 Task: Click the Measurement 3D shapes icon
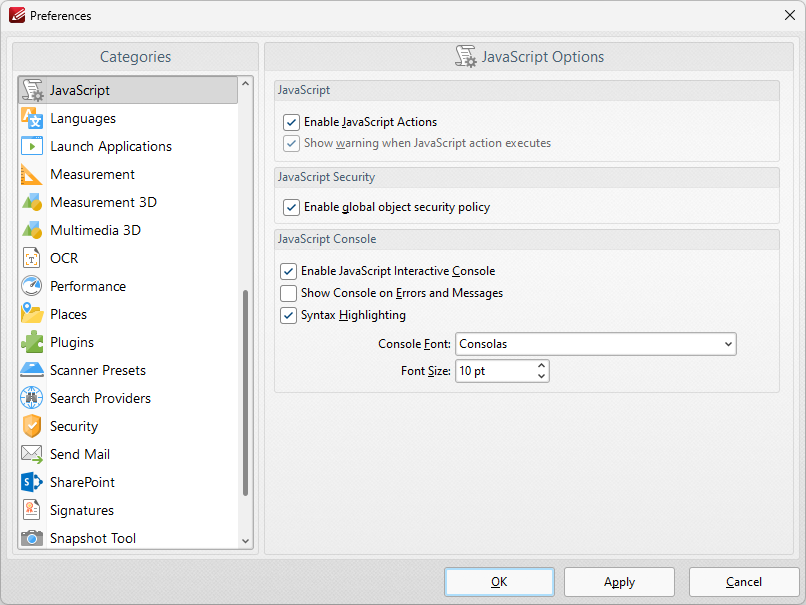pos(32,202)
